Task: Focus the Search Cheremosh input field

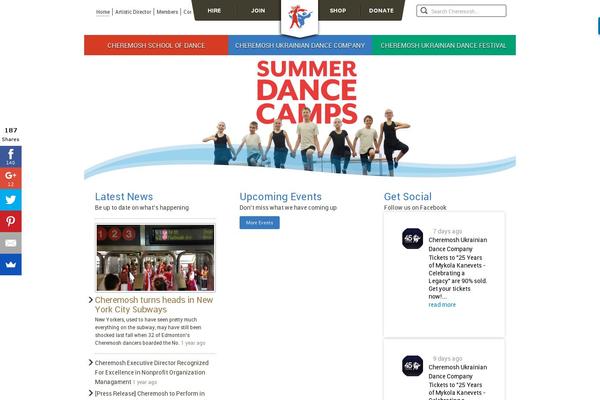Action: click(461, 11)
